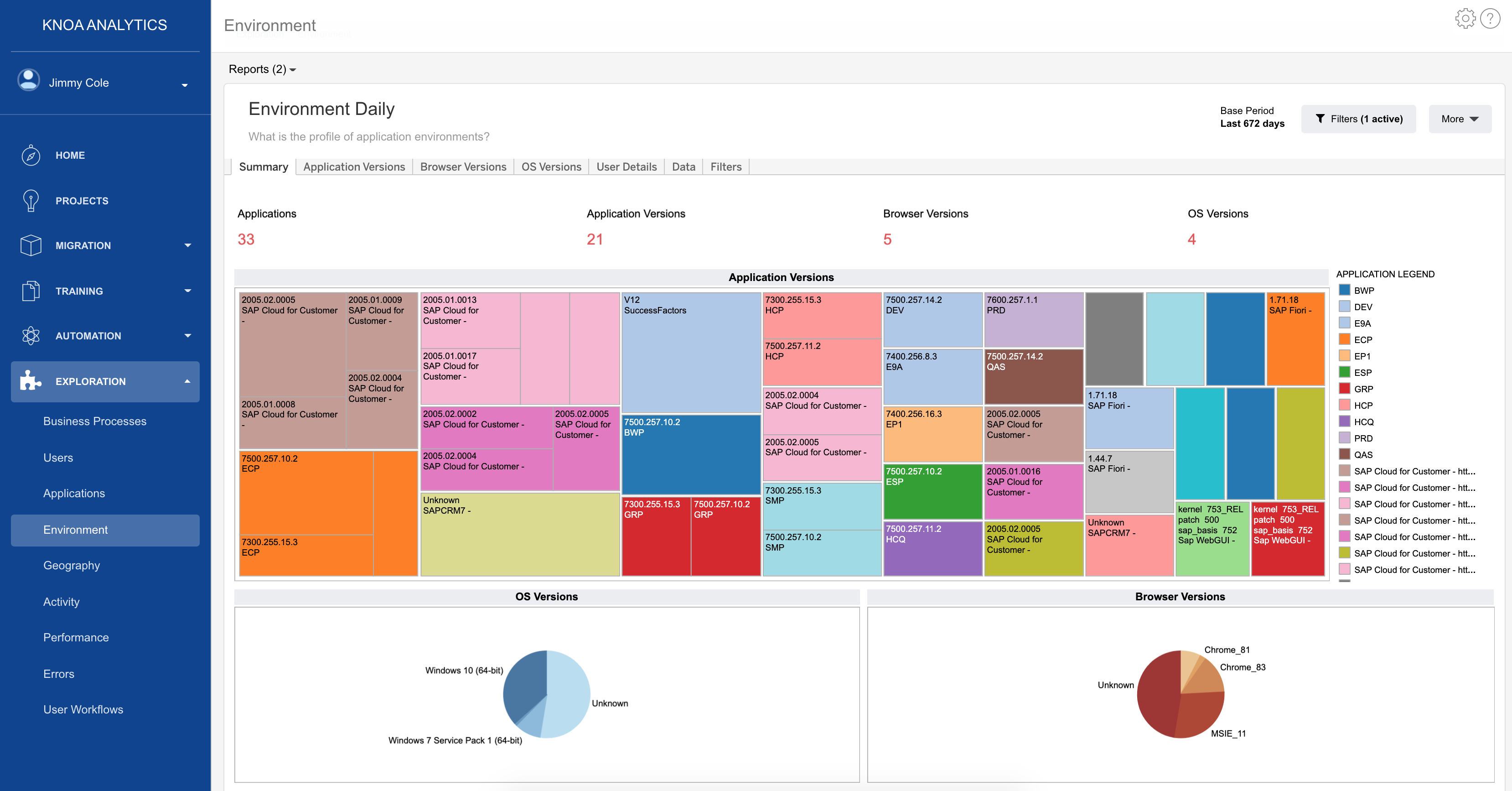Switch to the User Details tab
Viewport: 1512px width, 791px height.
coord(626,167)
